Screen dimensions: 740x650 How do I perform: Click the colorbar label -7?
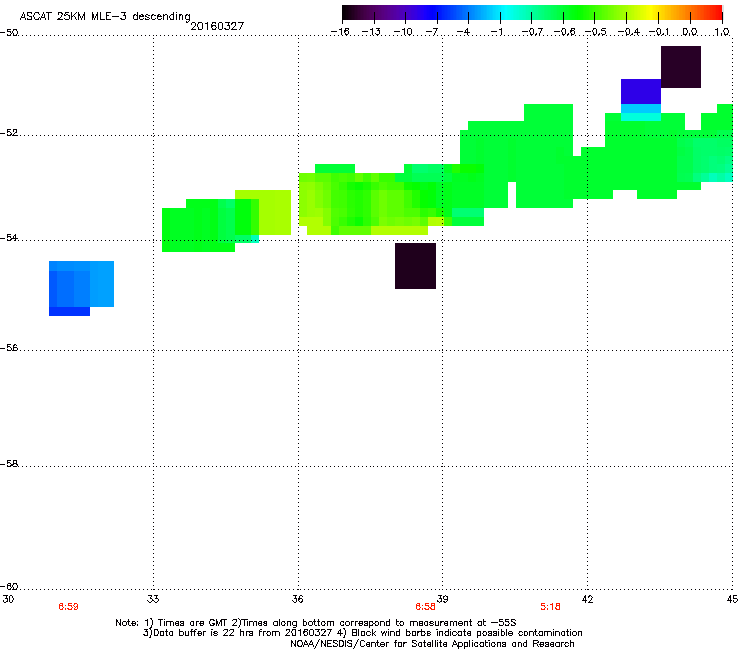pyautogui.click(x=432, y=32)
